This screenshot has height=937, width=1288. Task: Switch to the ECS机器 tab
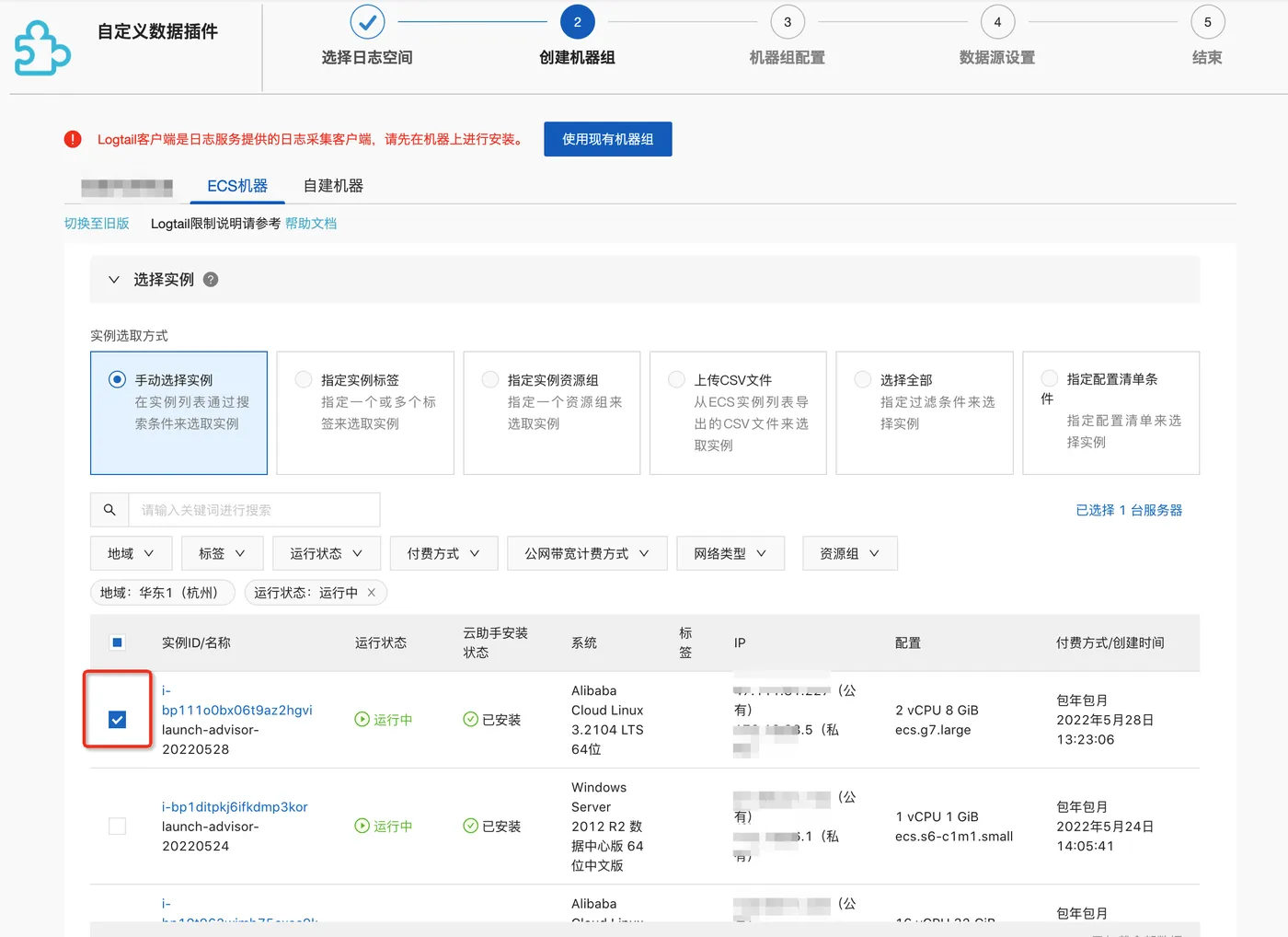237,186
